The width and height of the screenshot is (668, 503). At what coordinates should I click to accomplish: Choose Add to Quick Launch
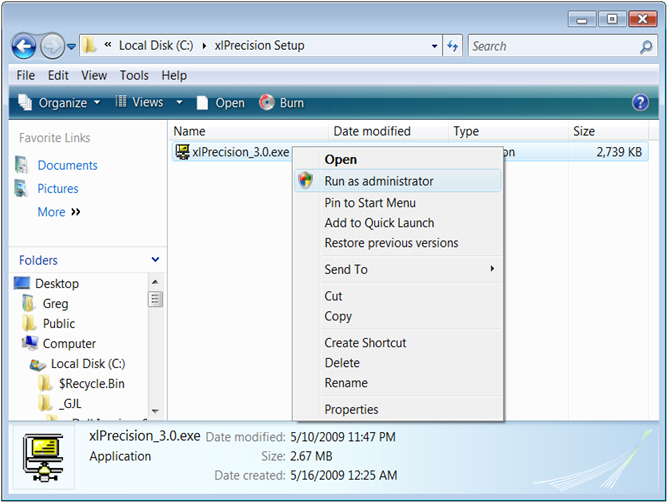[x=398, y=223]
